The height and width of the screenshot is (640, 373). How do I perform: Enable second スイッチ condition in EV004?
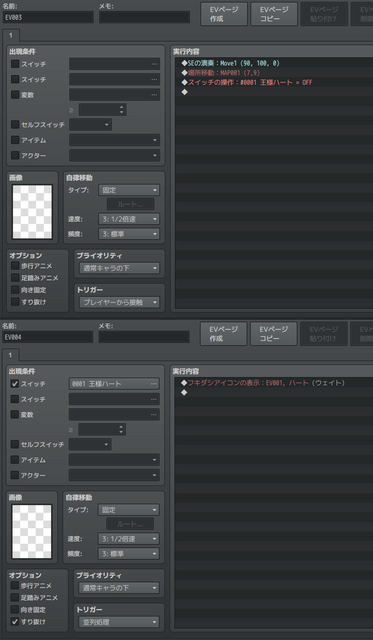pos(15,399)
